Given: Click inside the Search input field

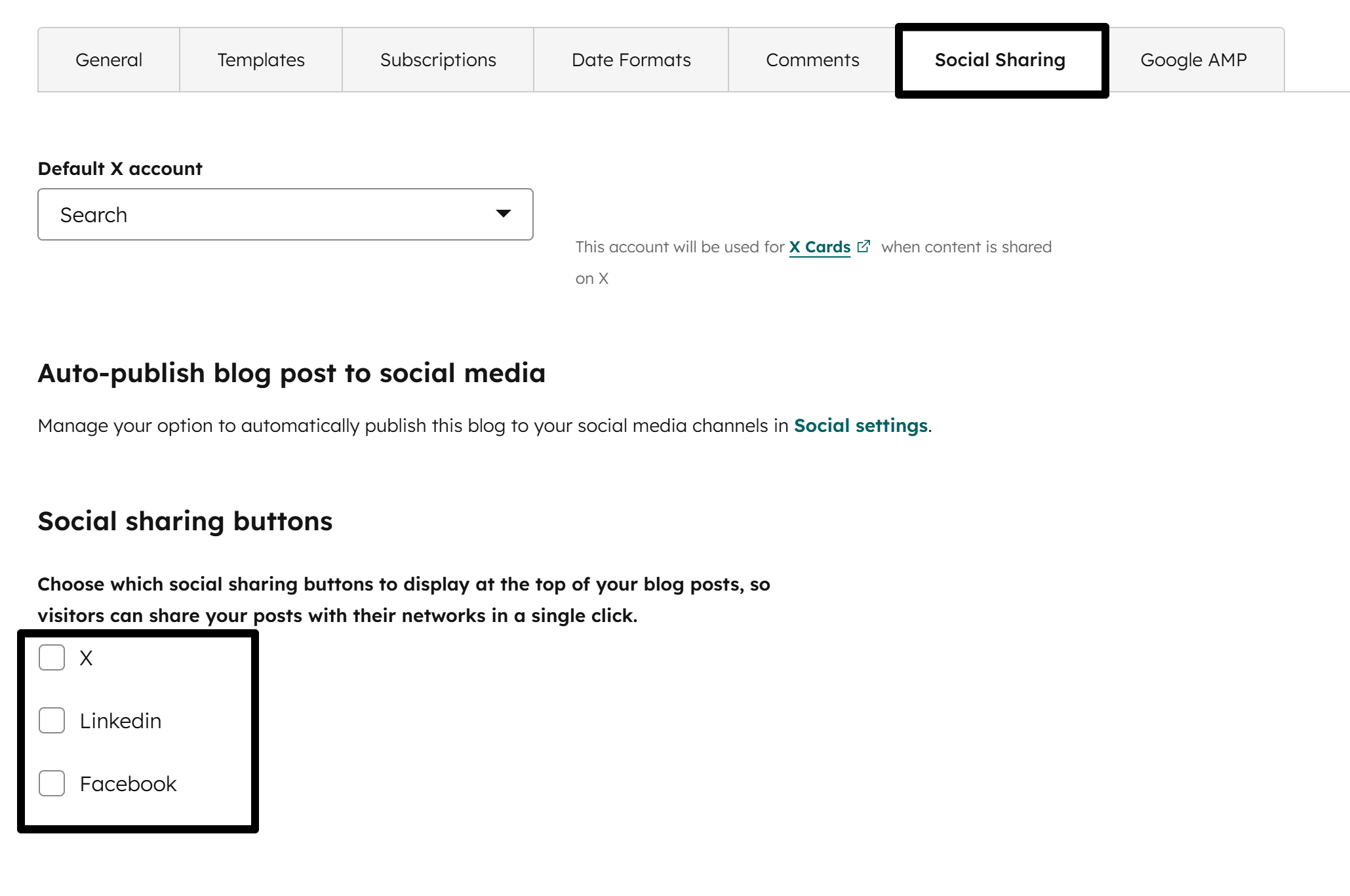Looking at the screenshot, I should click(x=197, y=214).
